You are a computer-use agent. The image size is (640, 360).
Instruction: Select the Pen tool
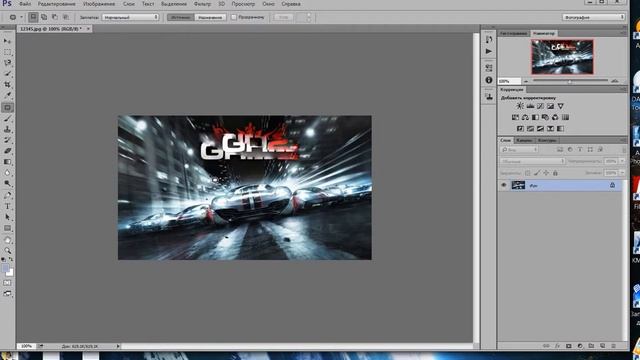7,195
